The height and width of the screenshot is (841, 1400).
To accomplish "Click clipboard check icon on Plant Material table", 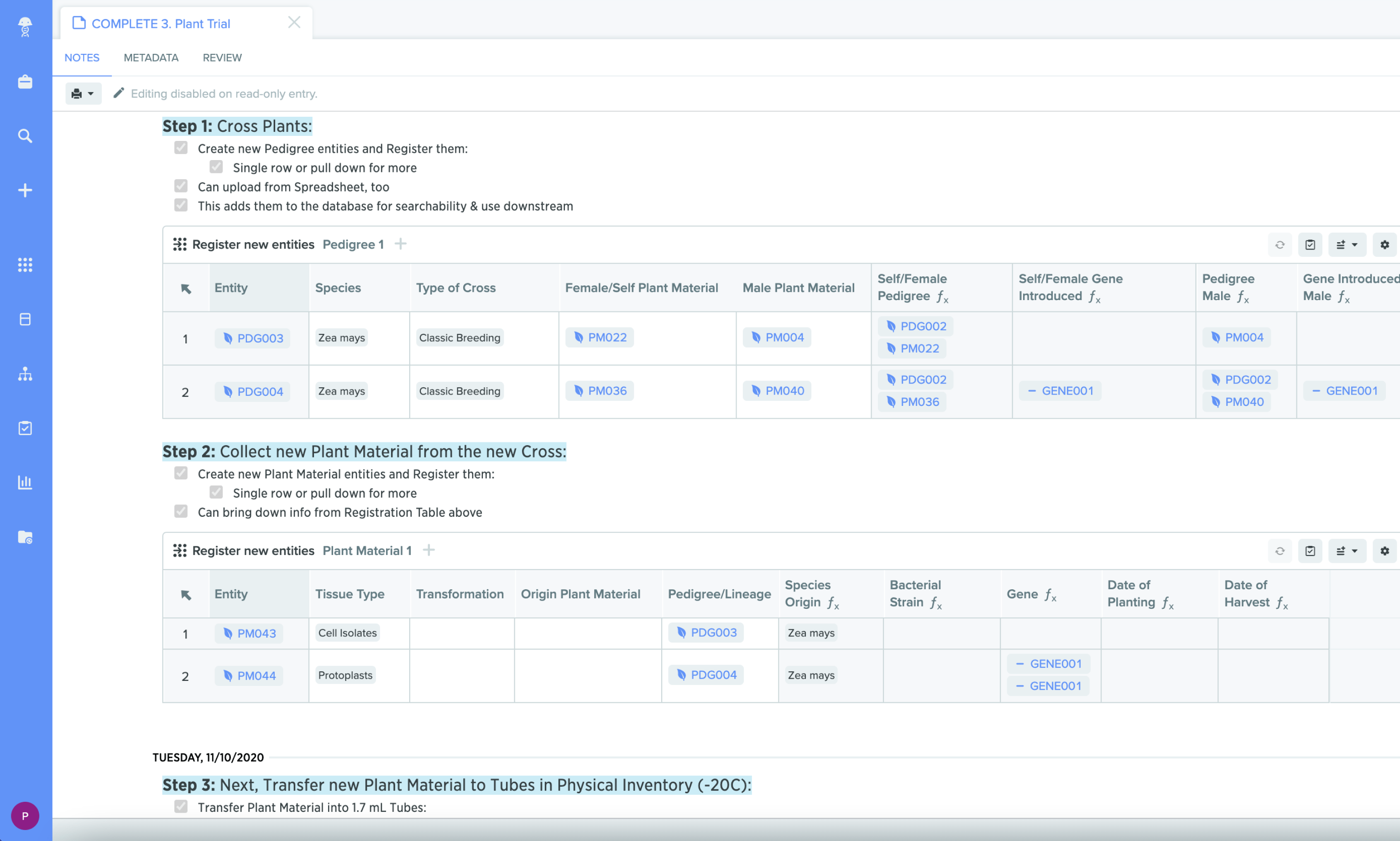I will (1310, 551).
